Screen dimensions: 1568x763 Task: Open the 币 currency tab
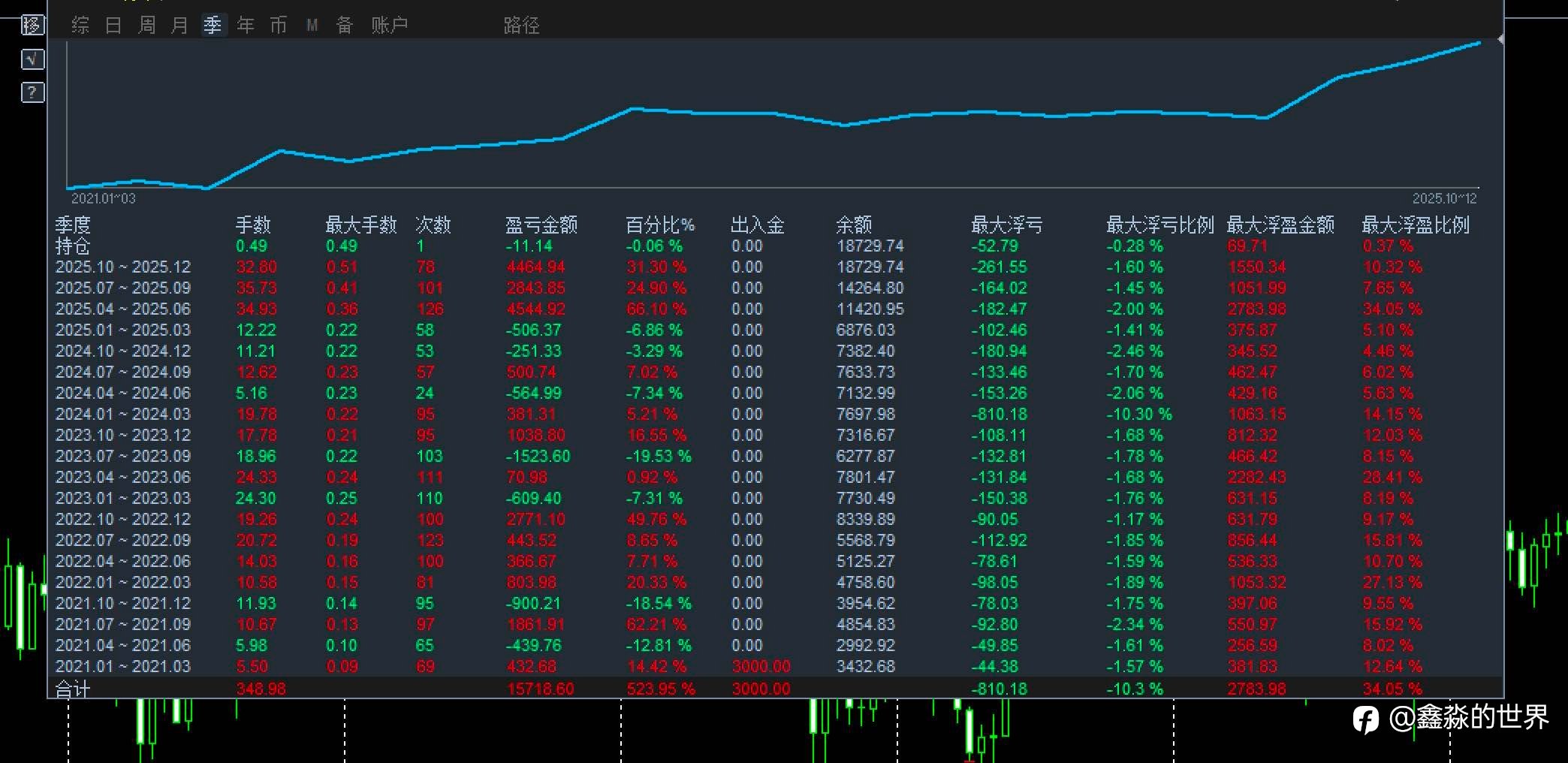tap(279, 26)
